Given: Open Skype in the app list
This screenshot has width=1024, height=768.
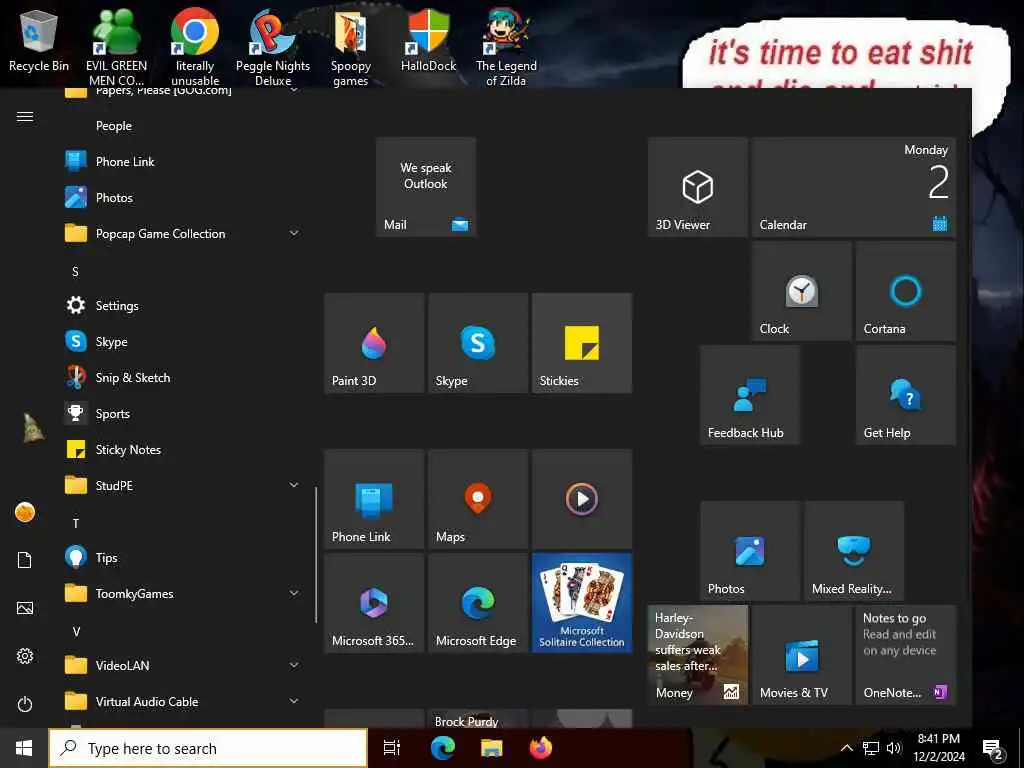Looking at the screenshot, I should (183, 342).
